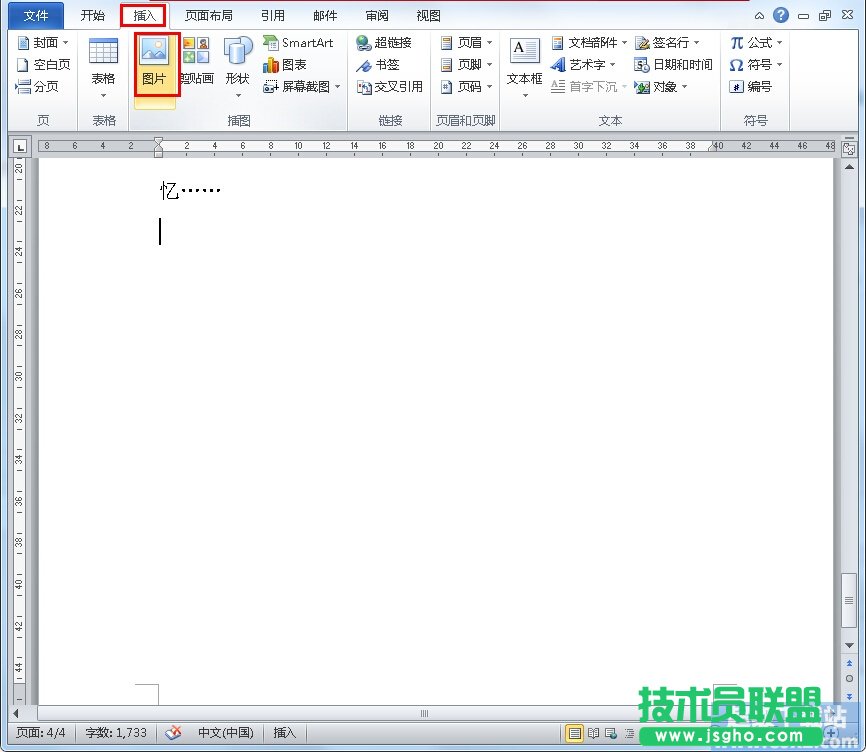Open the File (文件) menu
Image resolution: width=866 pixels, height=752 pixels.
point(36,15)
